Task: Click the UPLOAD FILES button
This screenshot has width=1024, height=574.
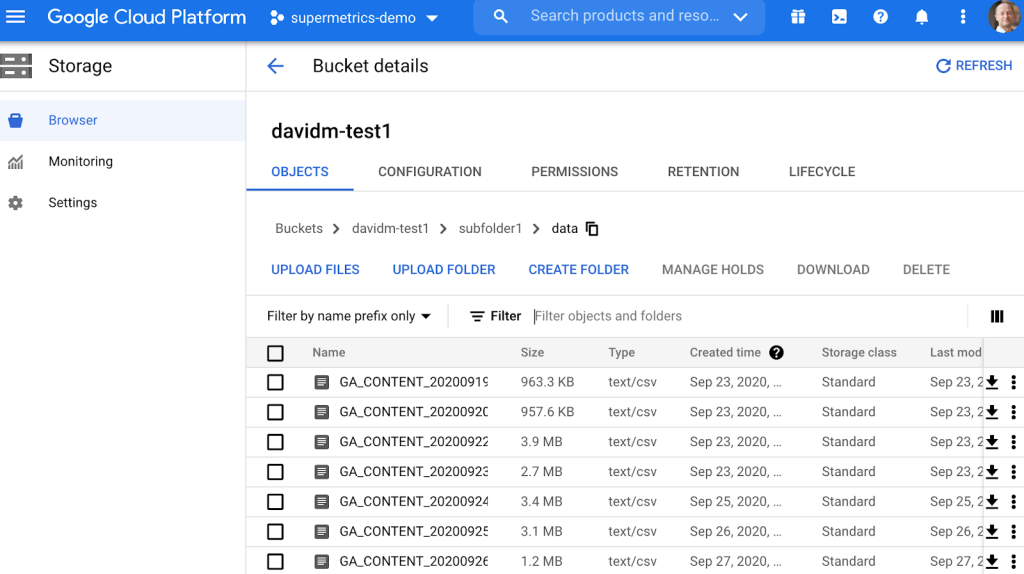Action: click(x=315, y=270)
